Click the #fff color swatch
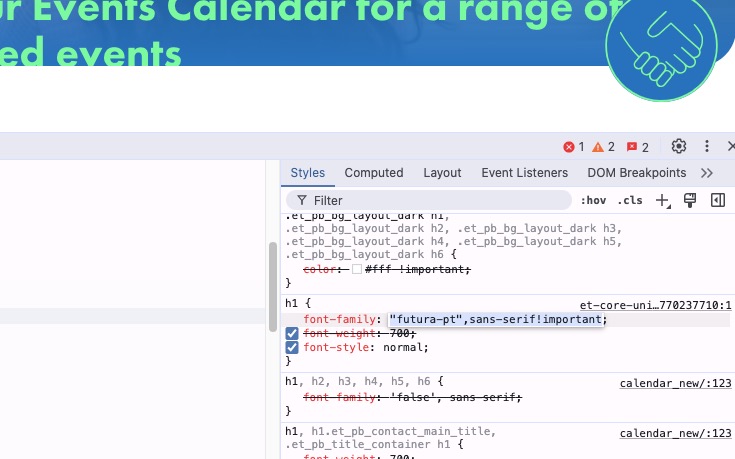The height and width of the screenshot is (459, 735). point(357,269)
